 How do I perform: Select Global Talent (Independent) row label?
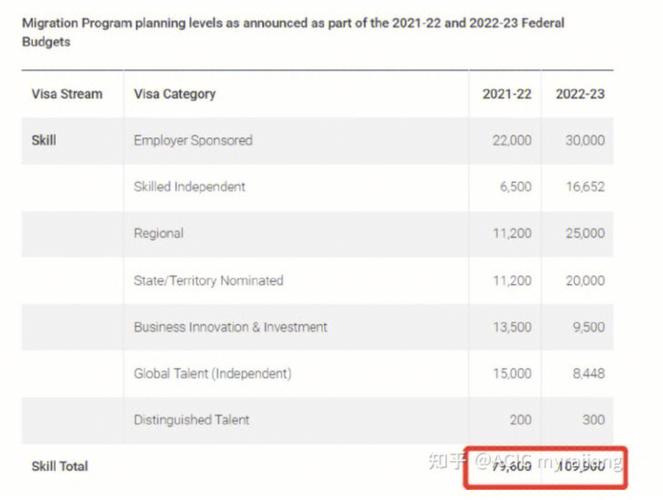click(213, 374)
